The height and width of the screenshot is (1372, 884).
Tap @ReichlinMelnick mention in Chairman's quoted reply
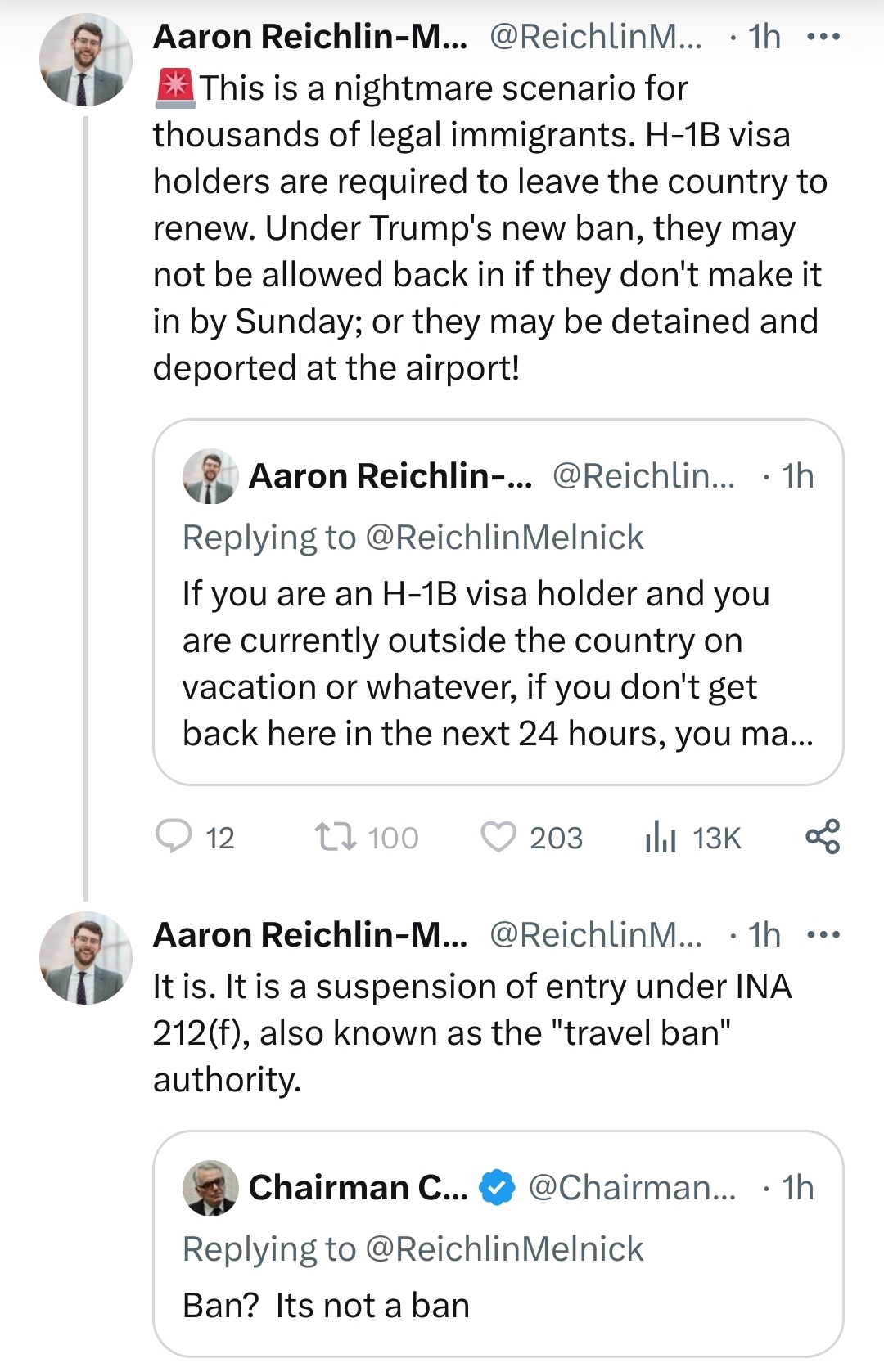tap(504, 1249)
